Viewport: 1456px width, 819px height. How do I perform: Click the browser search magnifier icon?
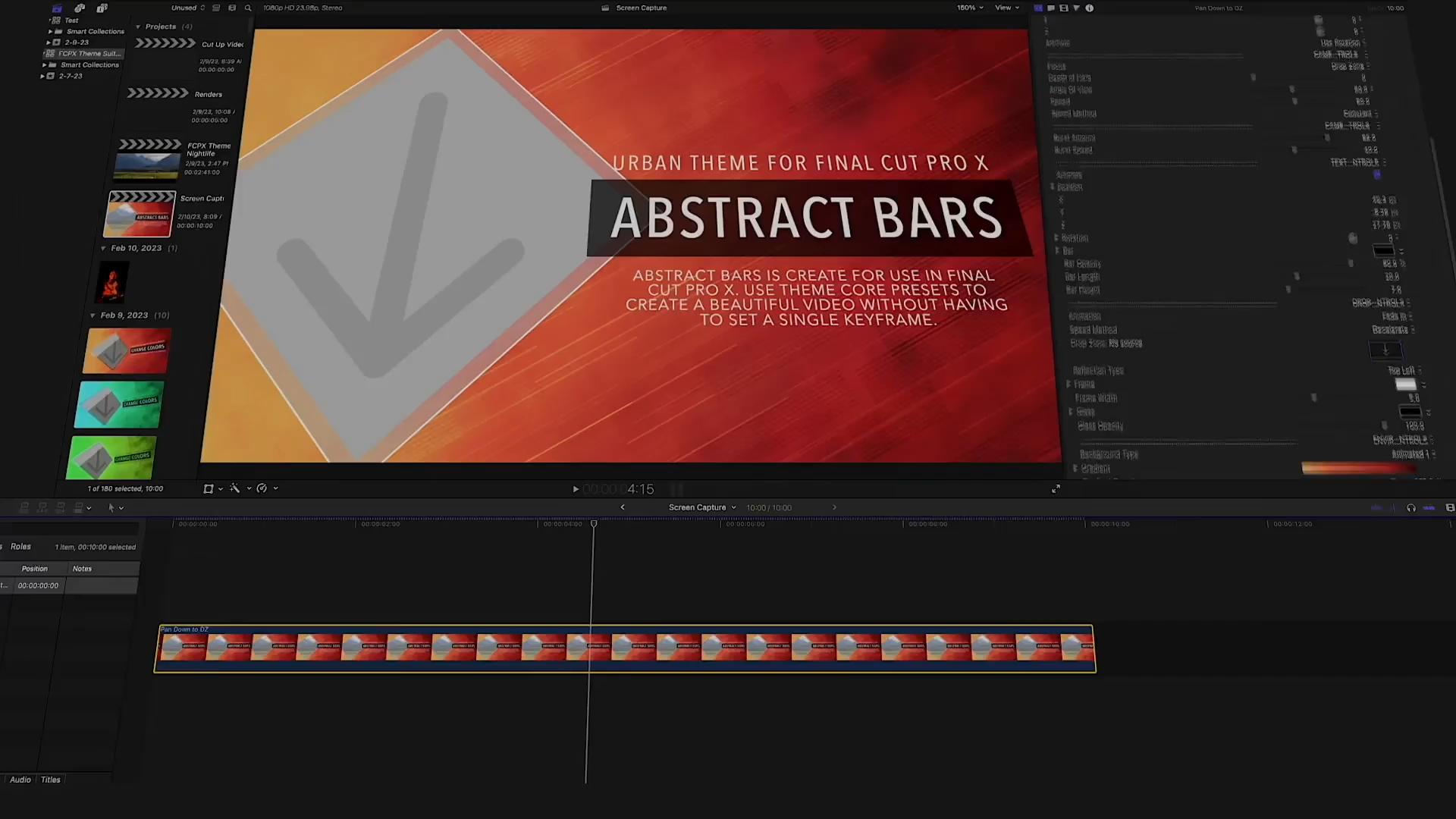click(248, 8)
